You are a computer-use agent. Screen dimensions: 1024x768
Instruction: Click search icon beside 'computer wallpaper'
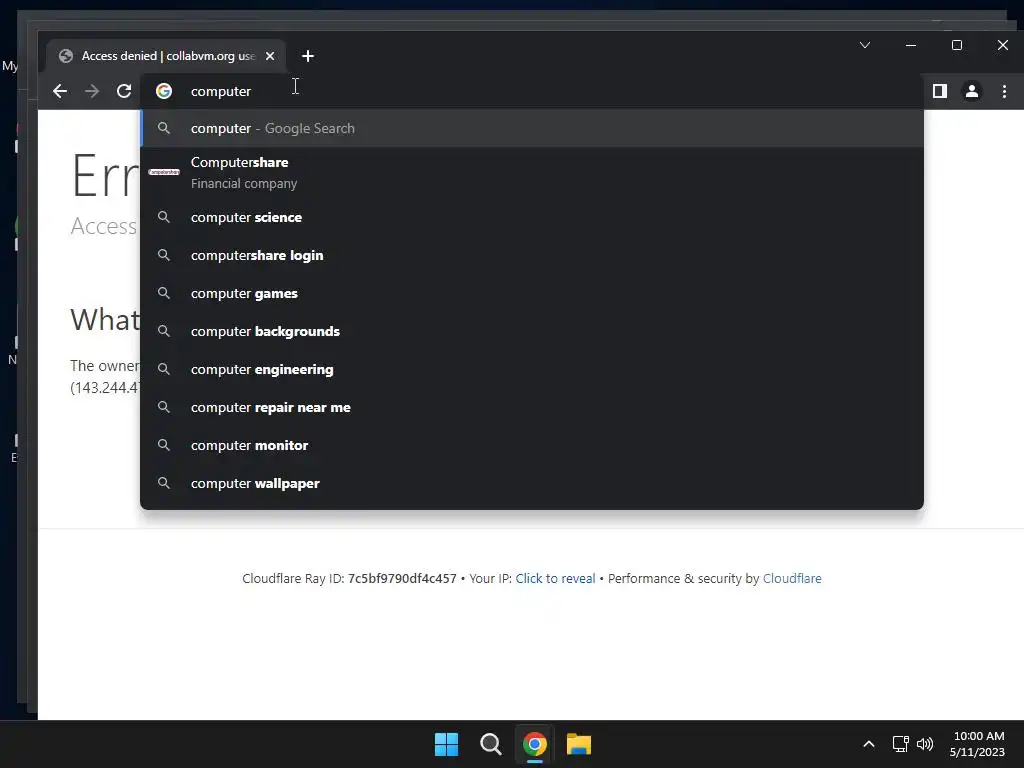tap(164, 483)
